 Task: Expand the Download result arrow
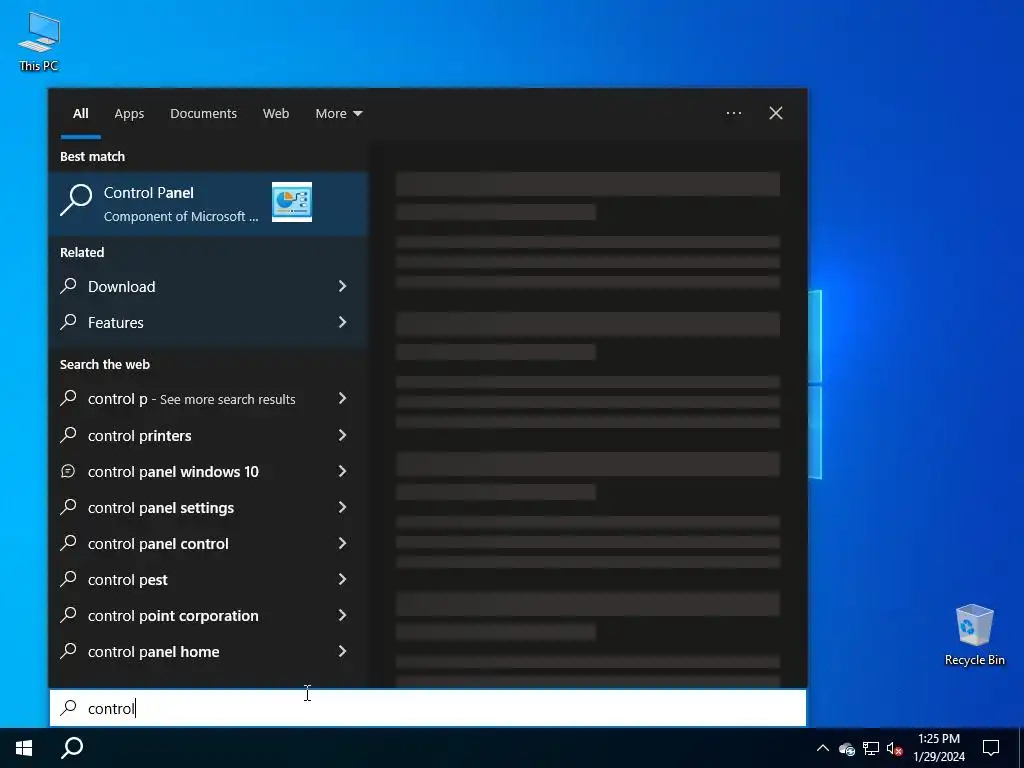coord(342,286)
